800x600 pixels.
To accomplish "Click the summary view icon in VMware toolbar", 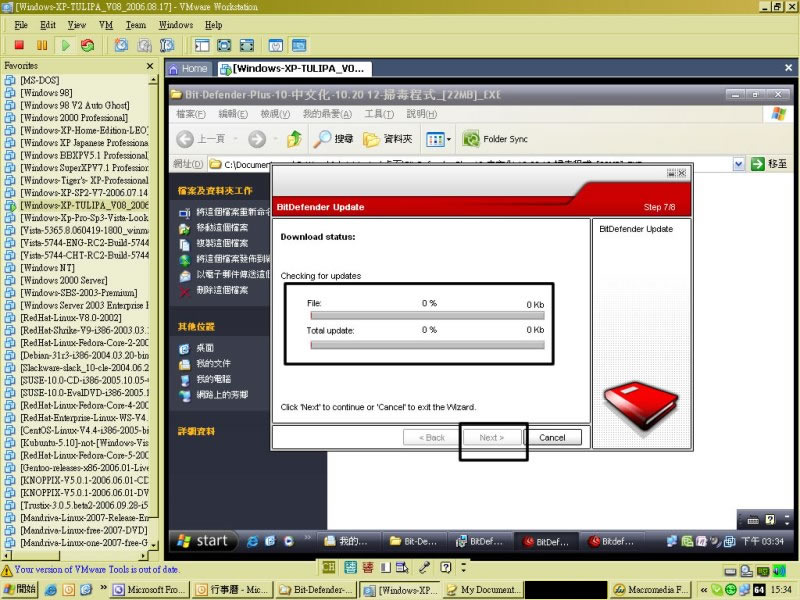I will point(276,45).
